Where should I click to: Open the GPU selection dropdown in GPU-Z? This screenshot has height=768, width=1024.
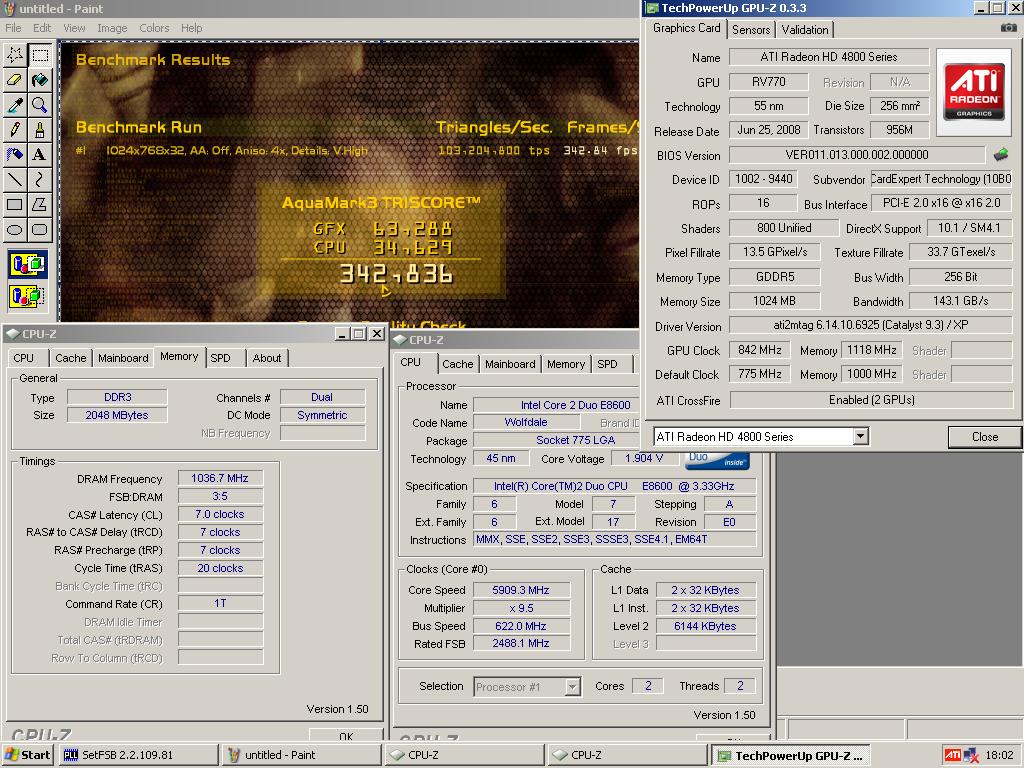pos(861,436)
